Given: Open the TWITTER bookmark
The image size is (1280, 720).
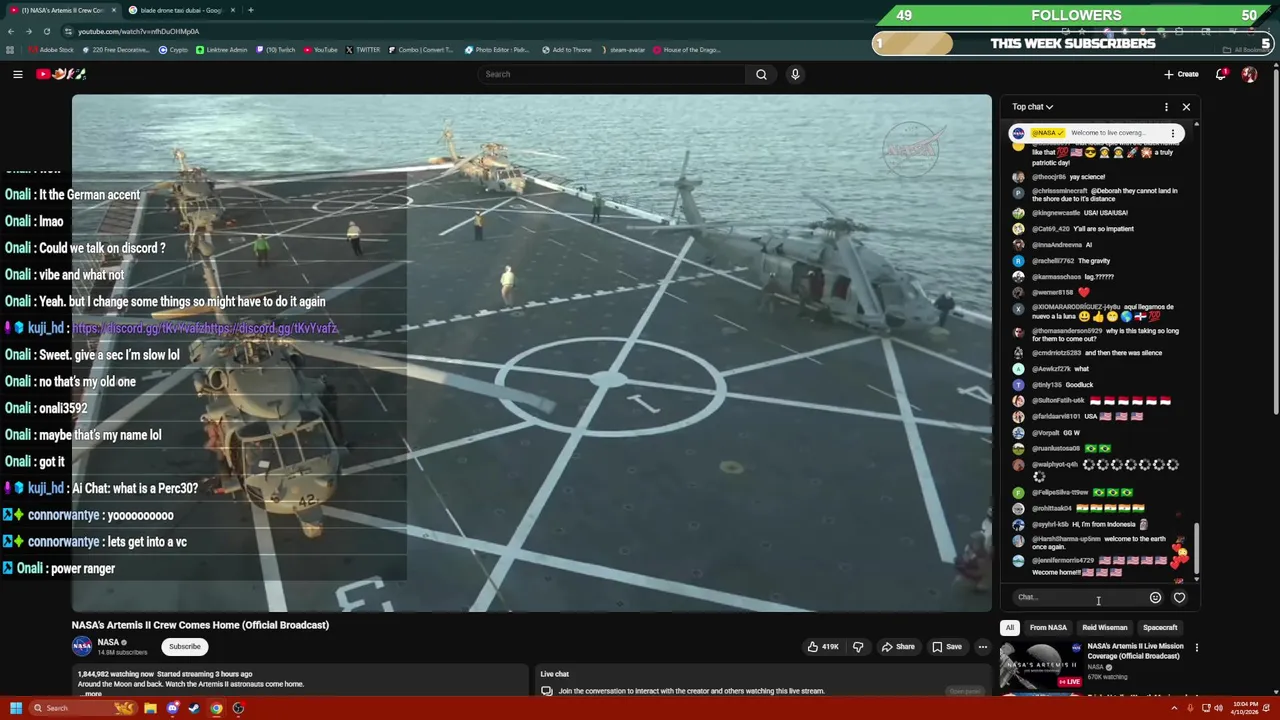Looking at the screenshot, I should pos(364,50).
